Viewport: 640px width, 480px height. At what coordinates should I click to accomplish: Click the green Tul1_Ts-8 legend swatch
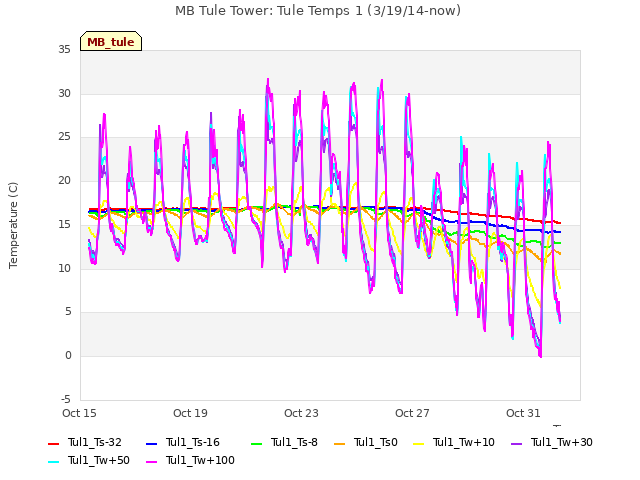256,443
